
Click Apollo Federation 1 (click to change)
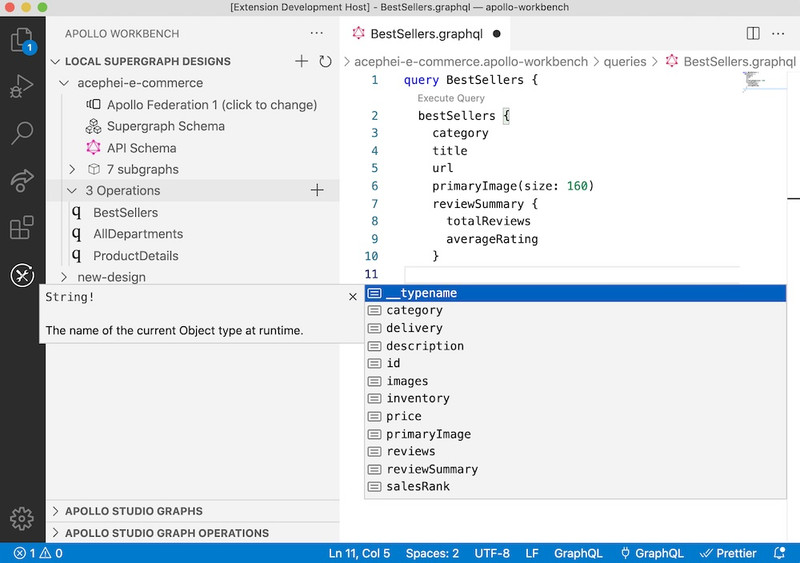(x=212, y=105)
